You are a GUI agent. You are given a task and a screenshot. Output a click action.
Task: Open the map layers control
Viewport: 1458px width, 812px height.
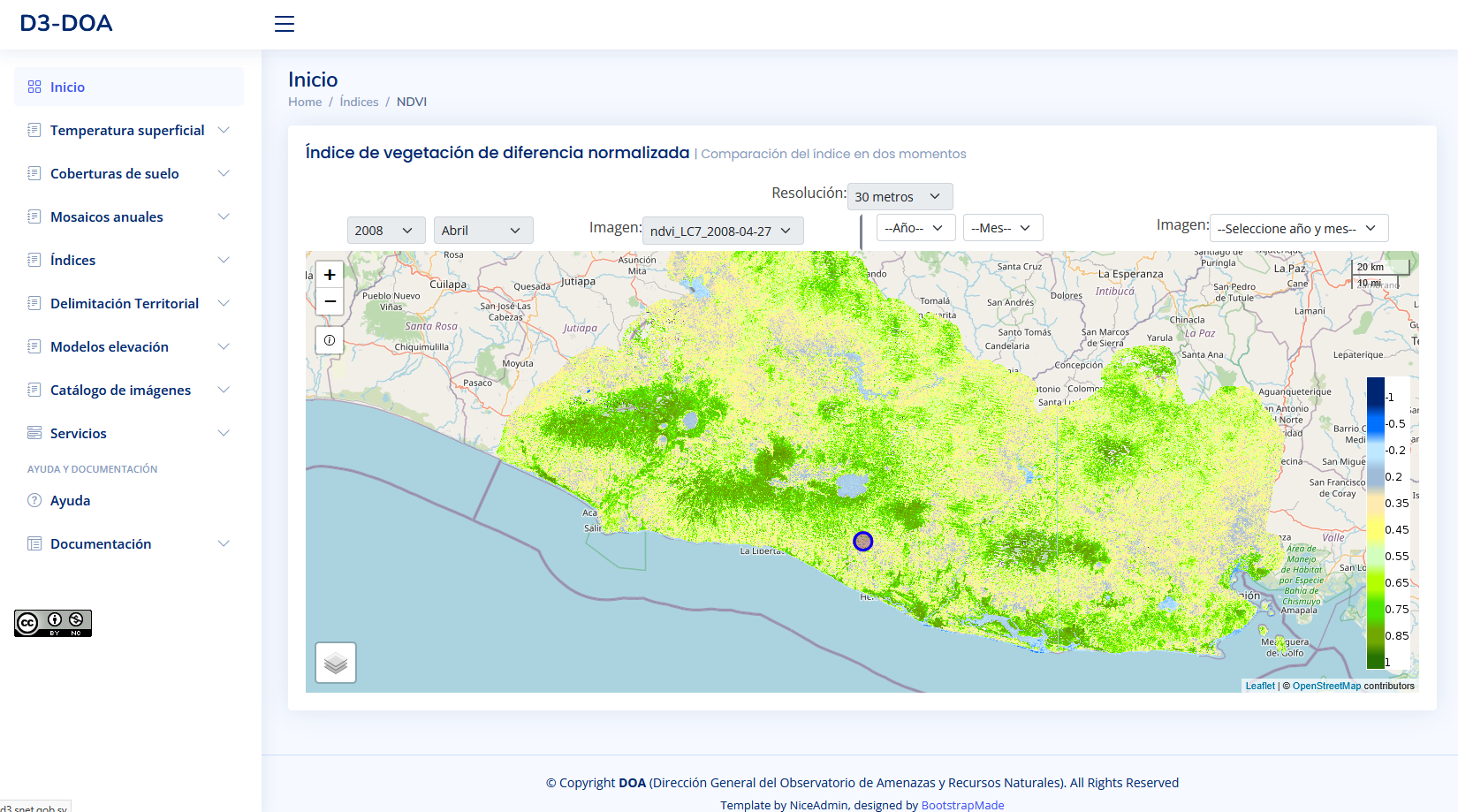[x=336, y=663]
